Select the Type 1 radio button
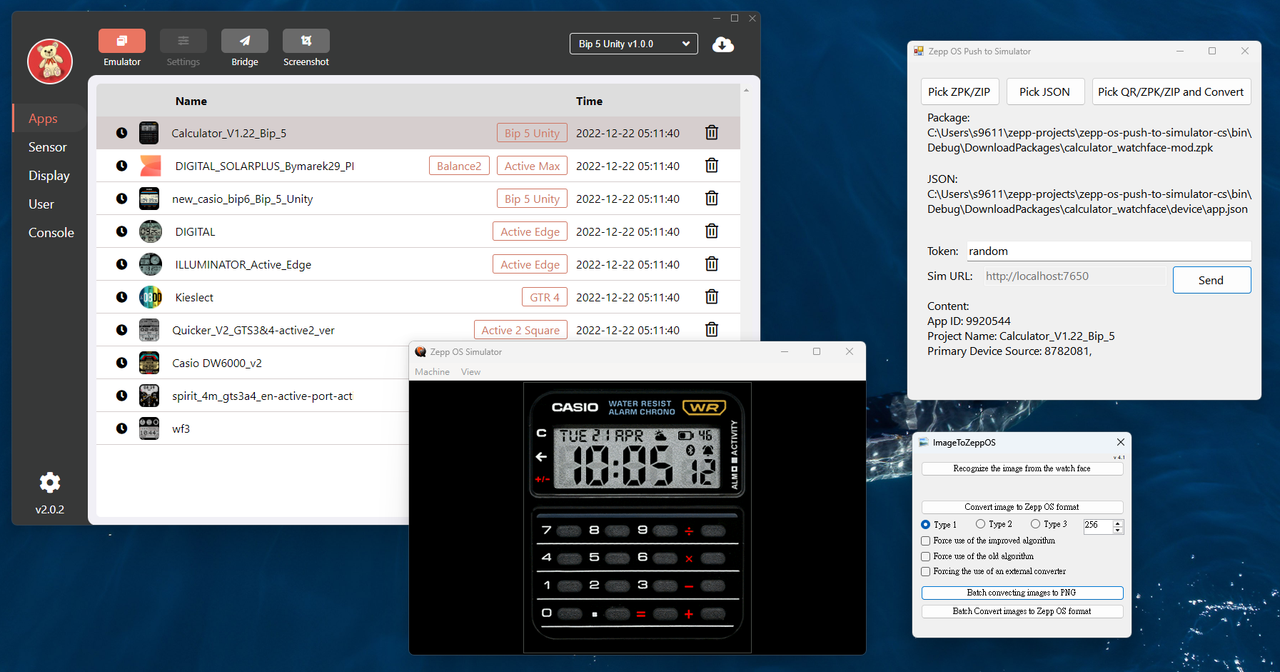 pyautogui.click(x=925, y=525)
